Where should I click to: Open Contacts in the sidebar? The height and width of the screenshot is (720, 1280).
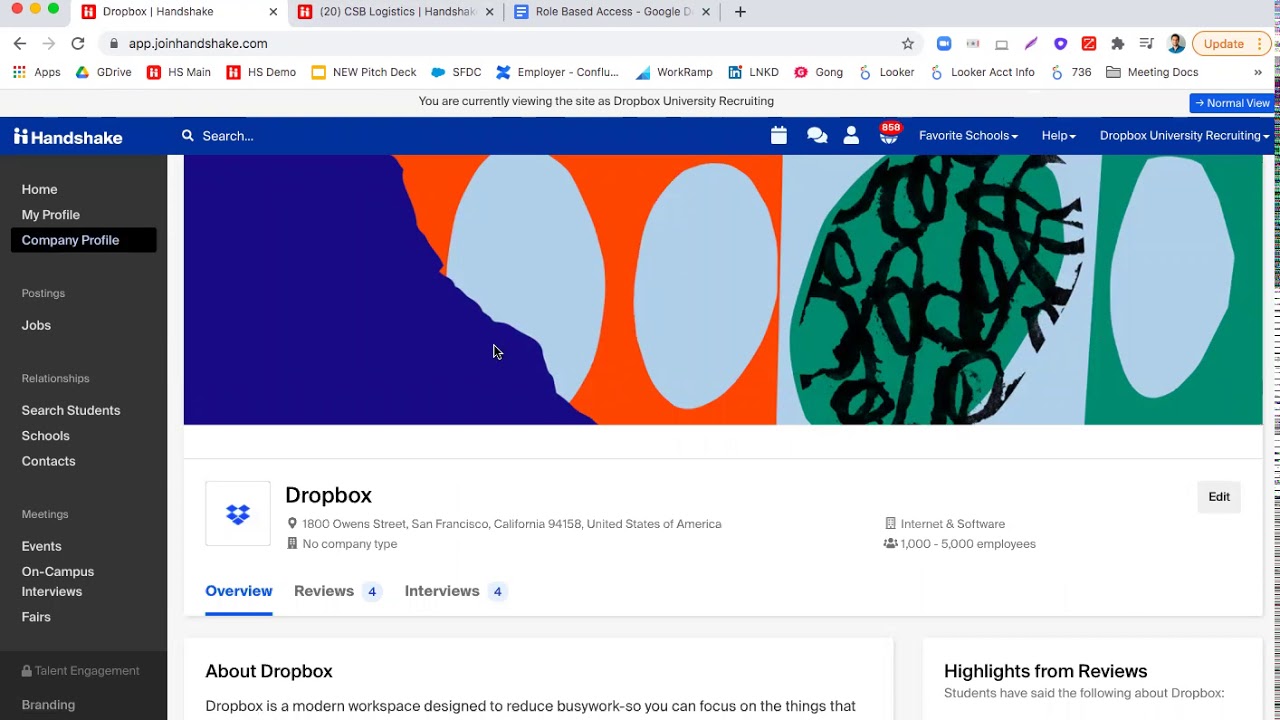coord(49,461)
